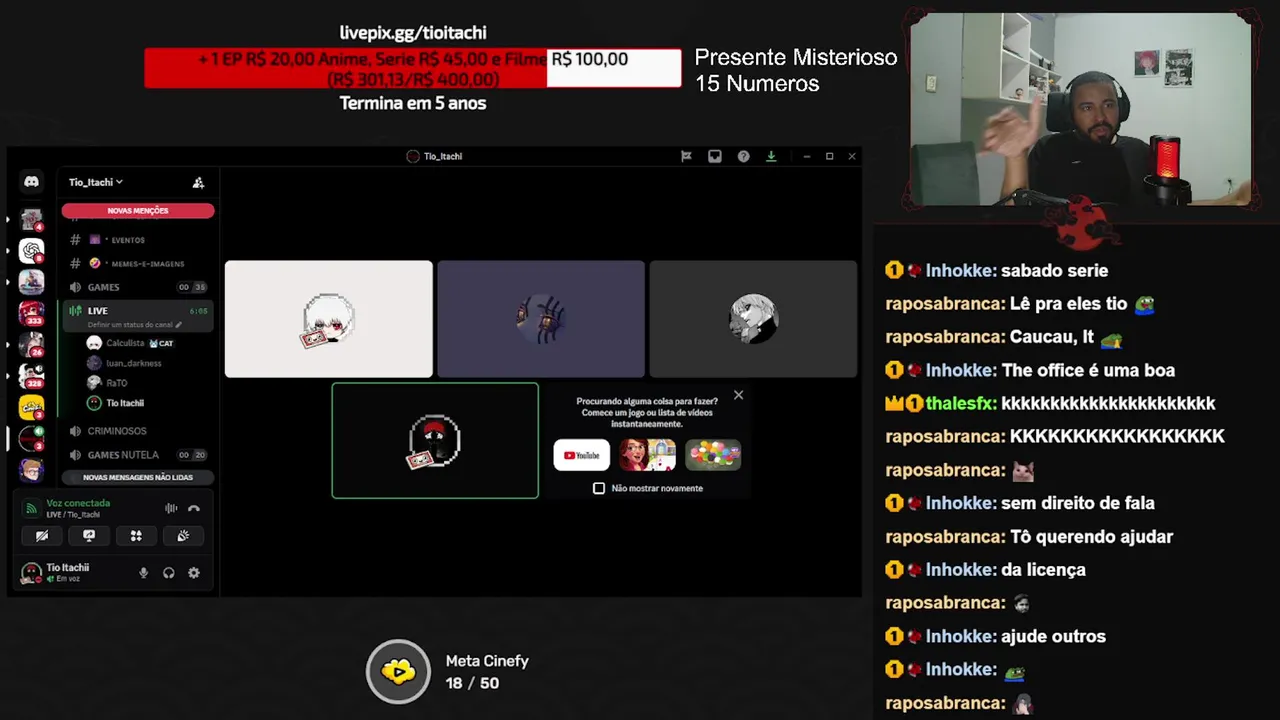
Task: Open the yellow server icon
Action: (x=31, y=407)
